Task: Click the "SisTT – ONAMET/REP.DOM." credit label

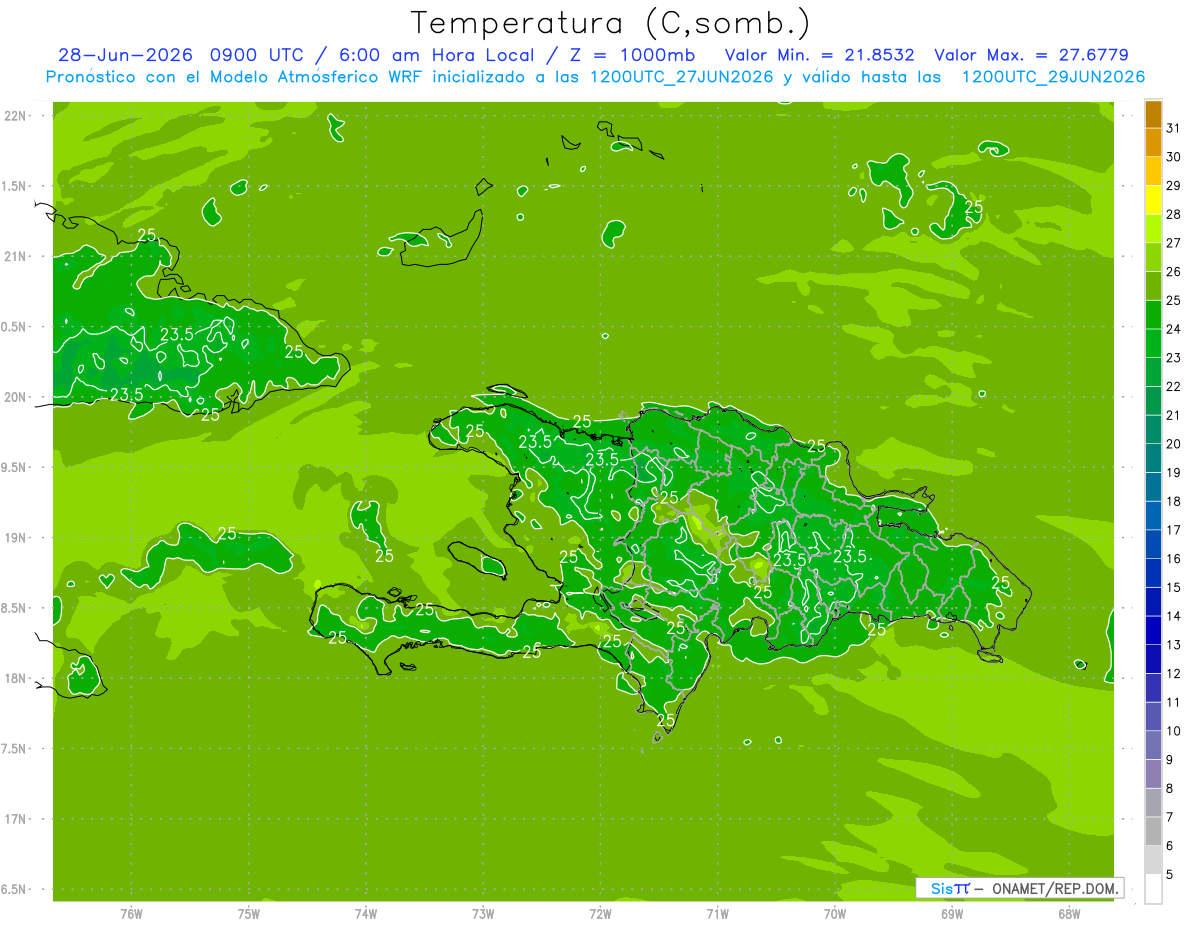Action: [x=1020, y=888]
